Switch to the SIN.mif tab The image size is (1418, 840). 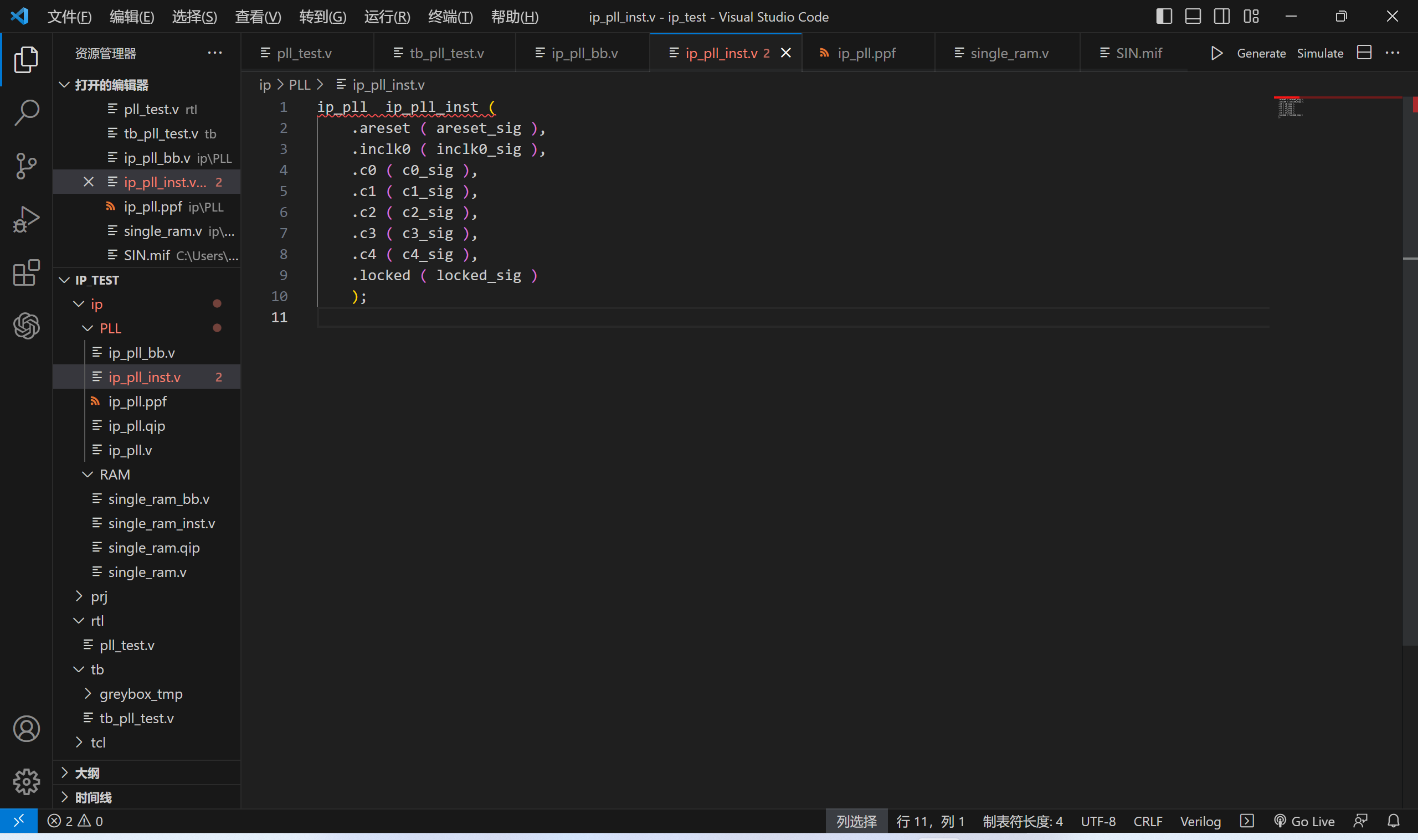(1133, 53)
